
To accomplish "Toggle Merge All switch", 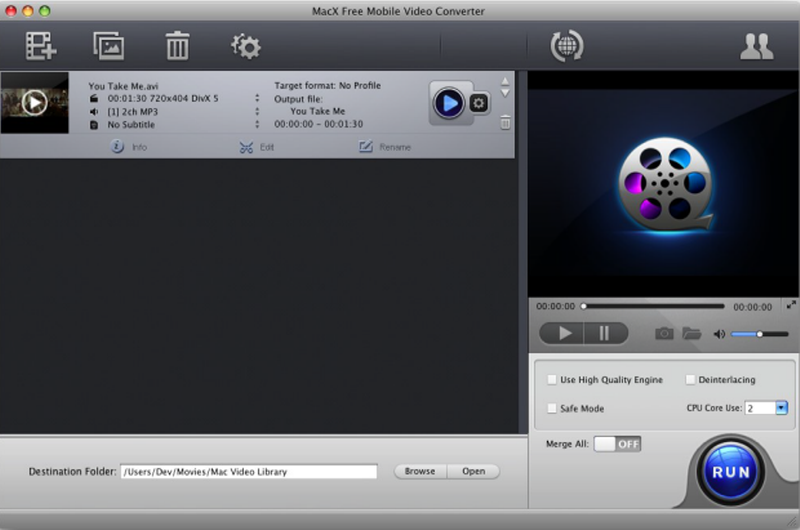I will tap(617, 444).
